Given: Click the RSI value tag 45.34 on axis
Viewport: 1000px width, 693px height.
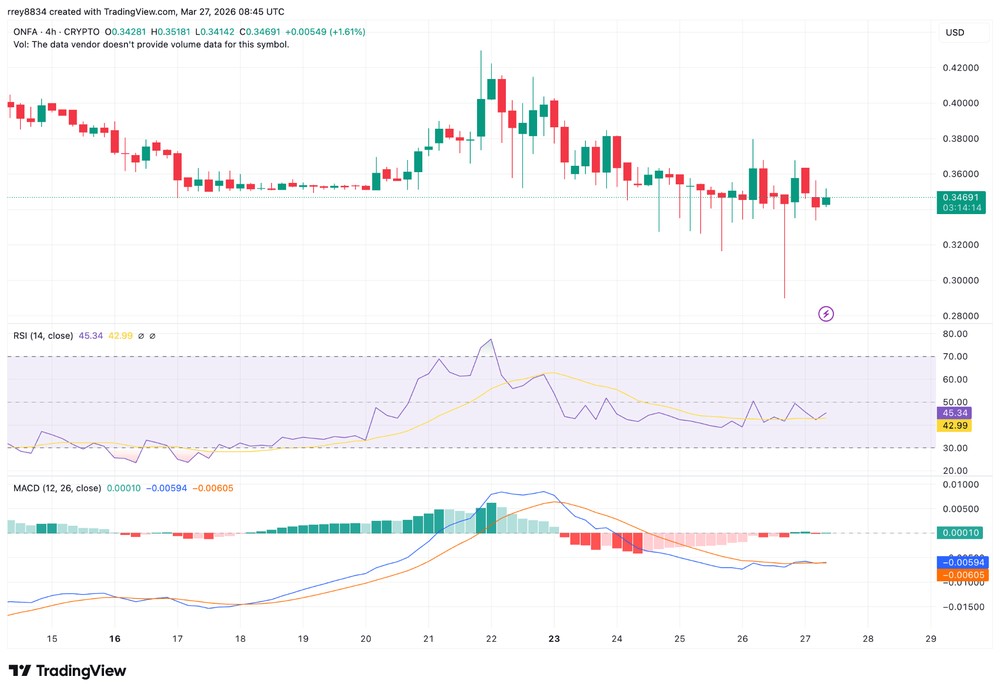Looking at the screenshot, I should pos(955,413).
